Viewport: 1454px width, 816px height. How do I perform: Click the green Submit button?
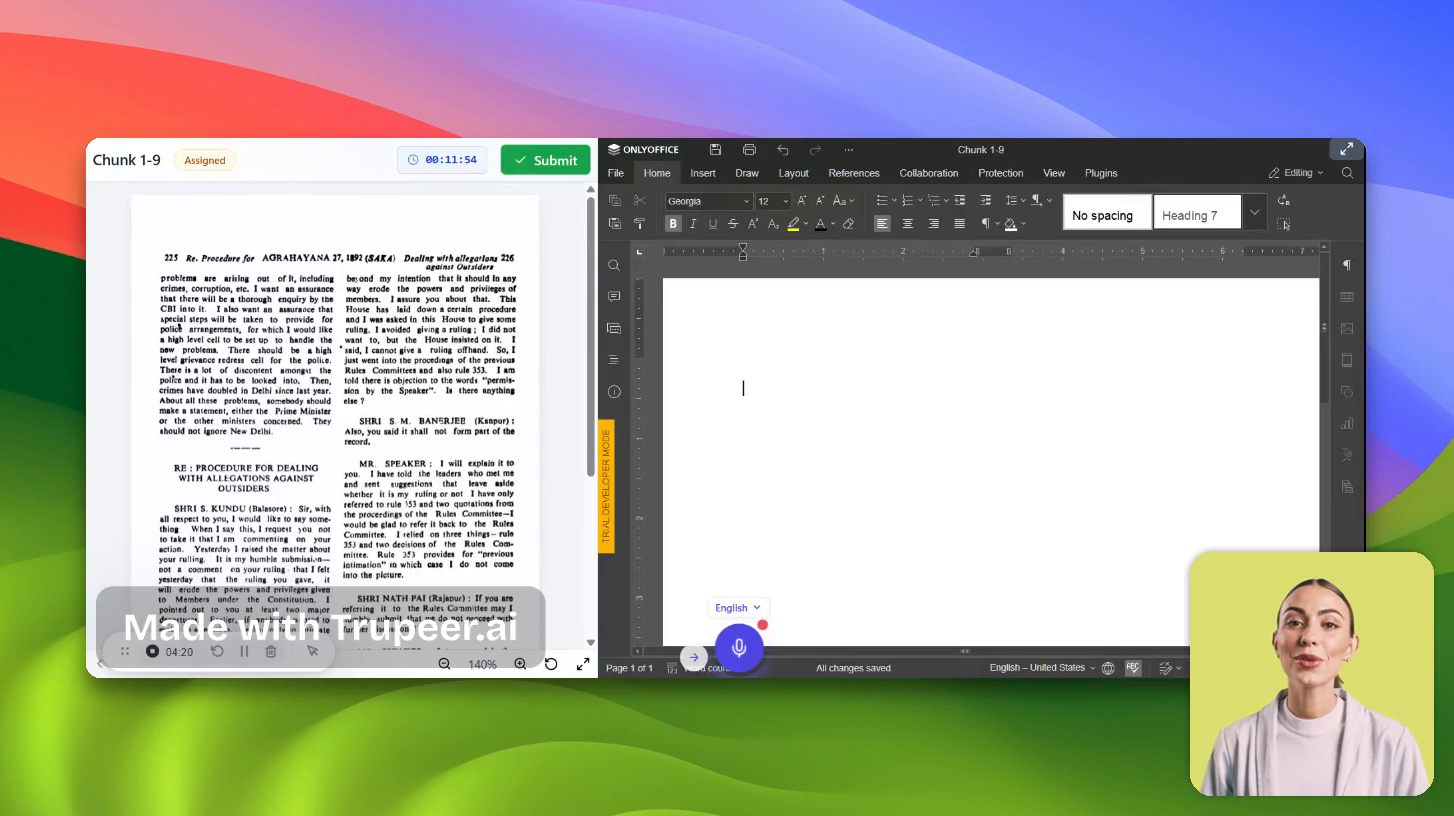pyautogui.click(x=545, y=160)
